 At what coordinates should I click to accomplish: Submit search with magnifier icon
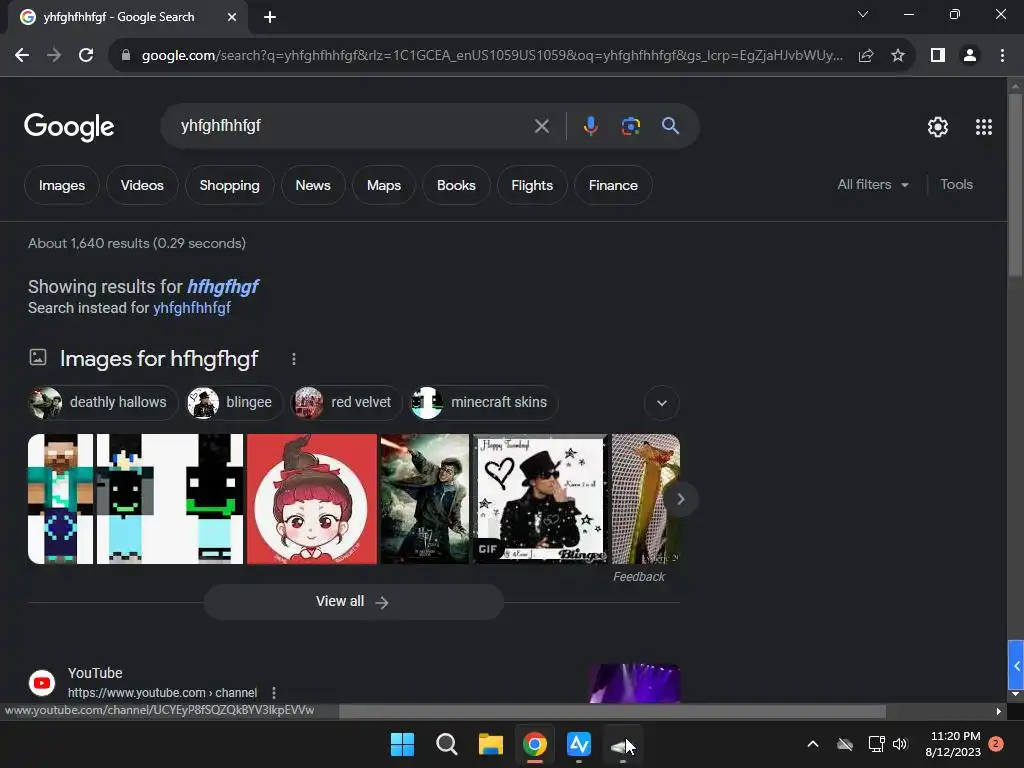(x=670, y=126)
